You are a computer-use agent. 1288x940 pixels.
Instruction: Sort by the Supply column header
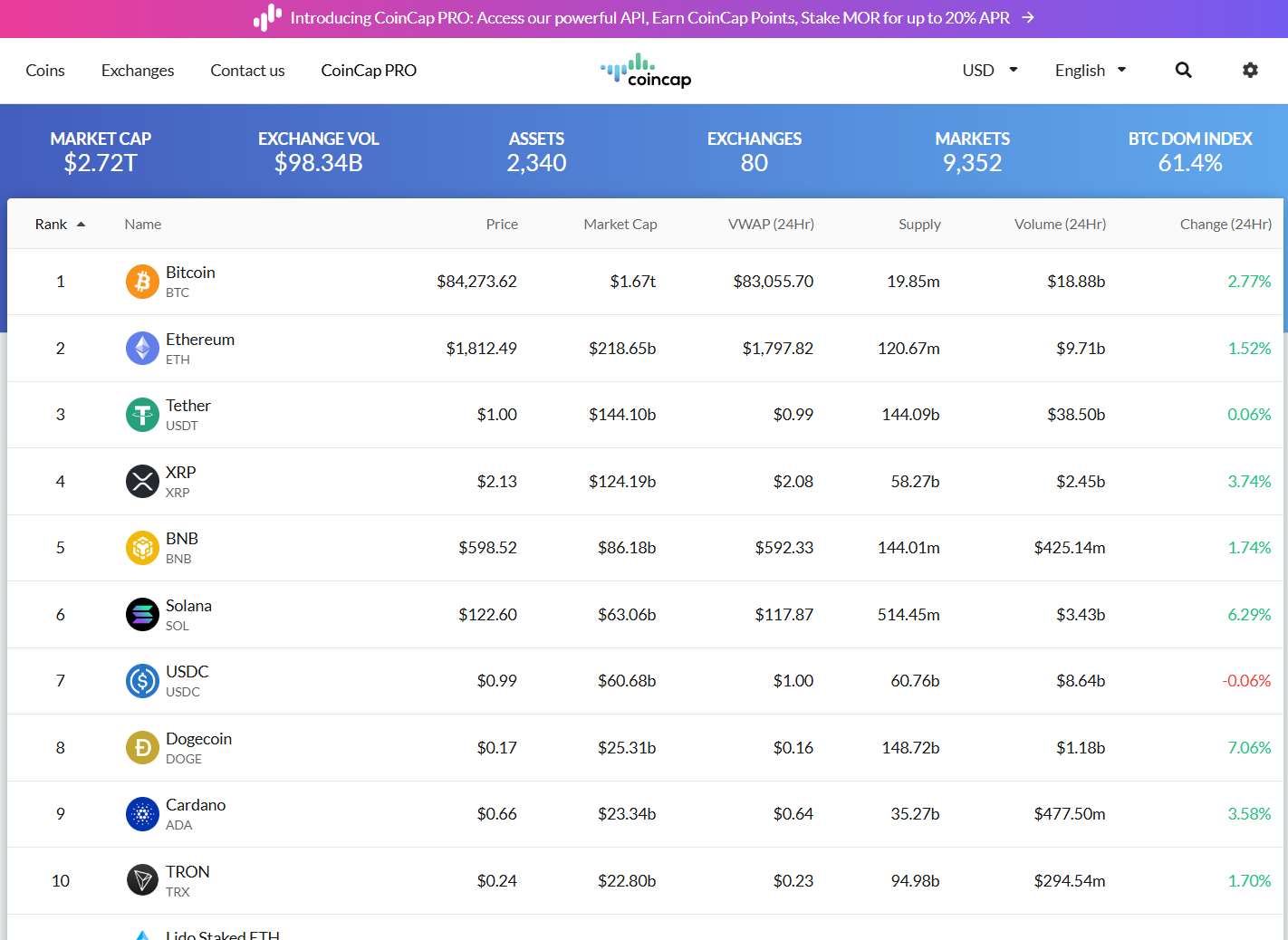(x=919, y=225)
